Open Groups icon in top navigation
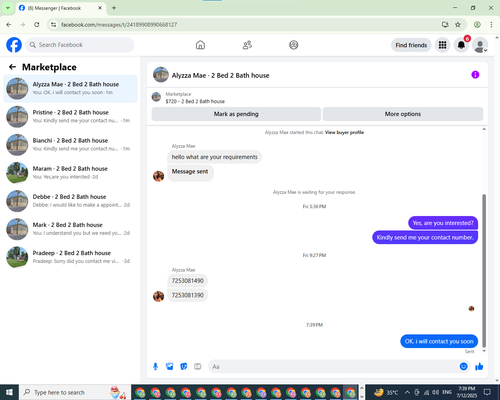Screen dimensions: 500x400 [x=294, y=45]
